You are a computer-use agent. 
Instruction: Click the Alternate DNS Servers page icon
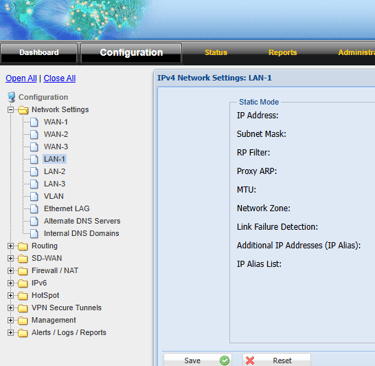34,221
